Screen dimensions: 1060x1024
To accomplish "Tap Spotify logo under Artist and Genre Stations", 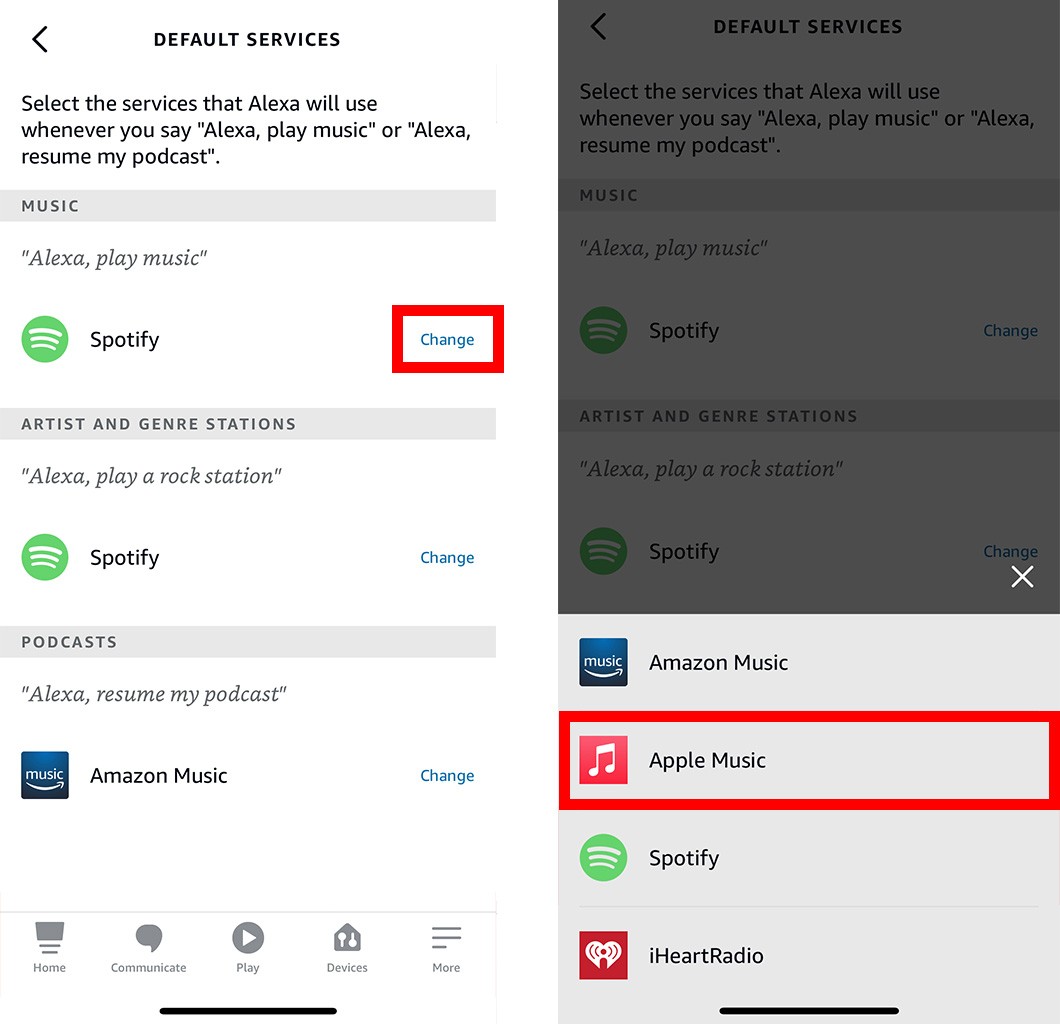I will coord(45,558).
